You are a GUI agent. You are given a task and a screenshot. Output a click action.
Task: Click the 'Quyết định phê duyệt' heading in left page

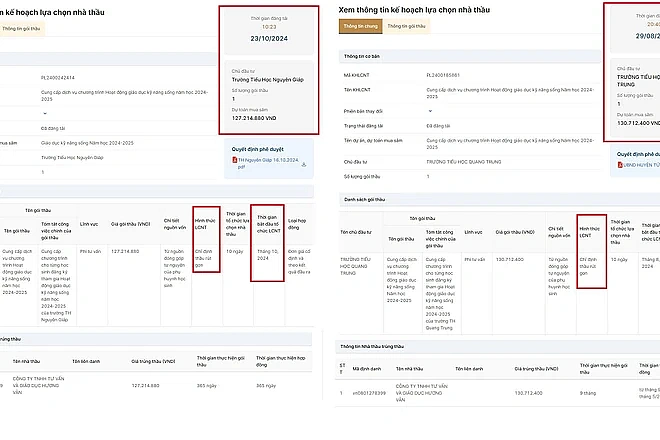coord(258,149)
